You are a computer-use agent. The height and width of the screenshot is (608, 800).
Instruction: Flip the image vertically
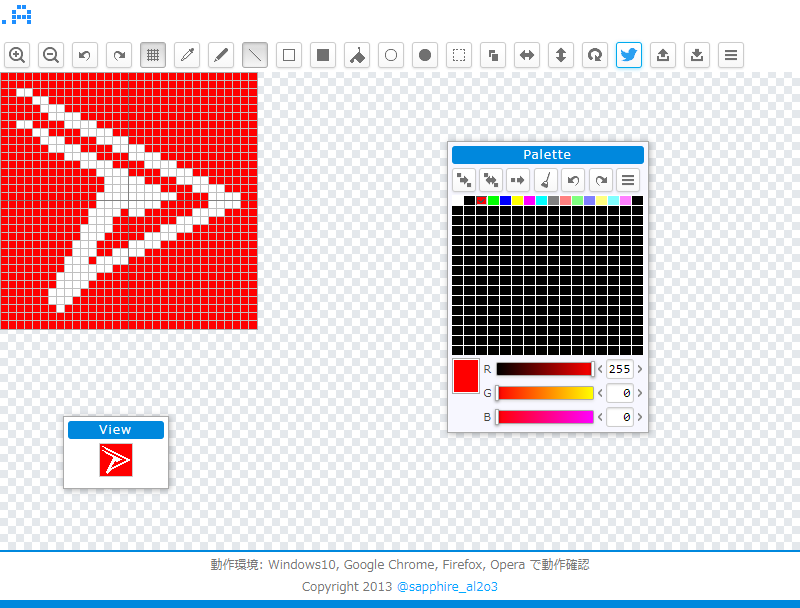coord(561,55)
